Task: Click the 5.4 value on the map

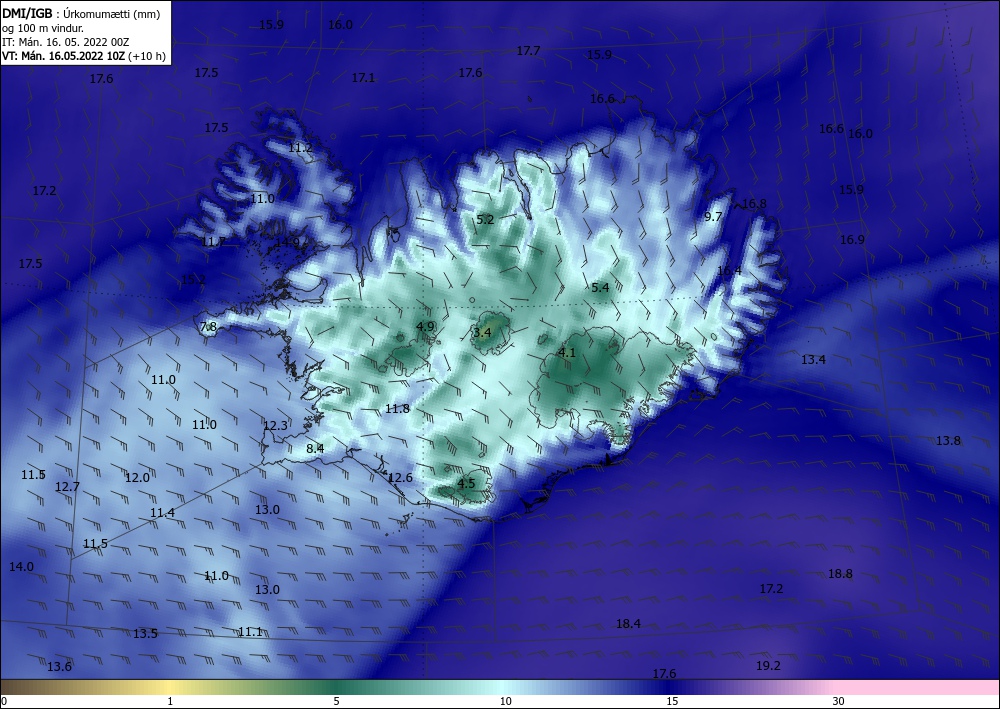Action: tap(600, 288)
